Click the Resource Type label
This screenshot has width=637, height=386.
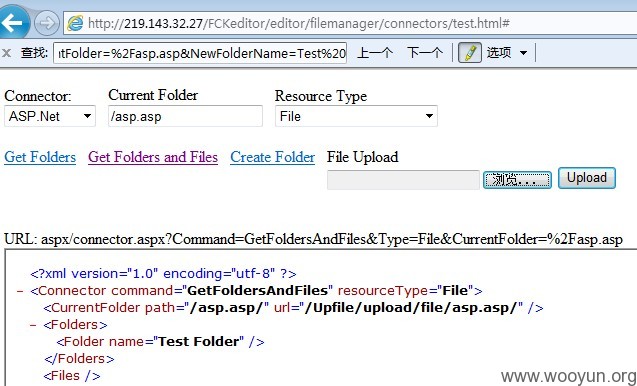(321, 96)
